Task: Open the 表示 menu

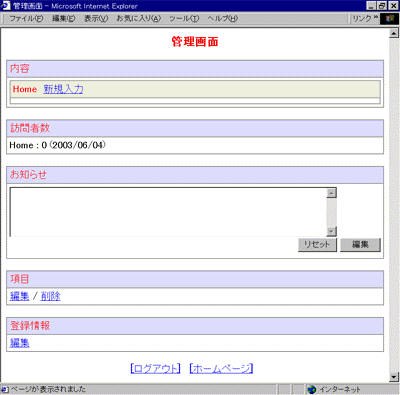Action: coord(96,18)
